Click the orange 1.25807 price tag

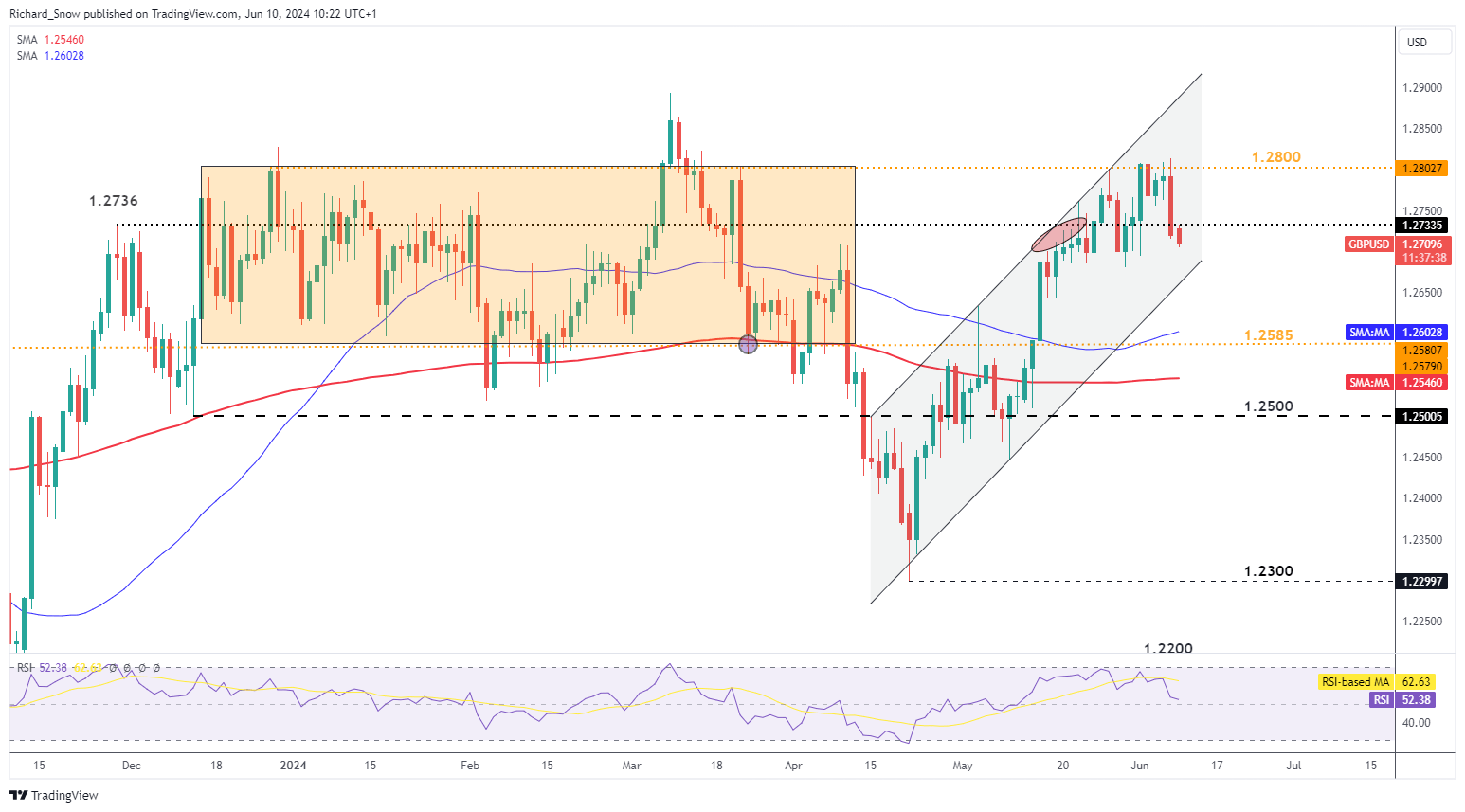(x=1423, y=351)
